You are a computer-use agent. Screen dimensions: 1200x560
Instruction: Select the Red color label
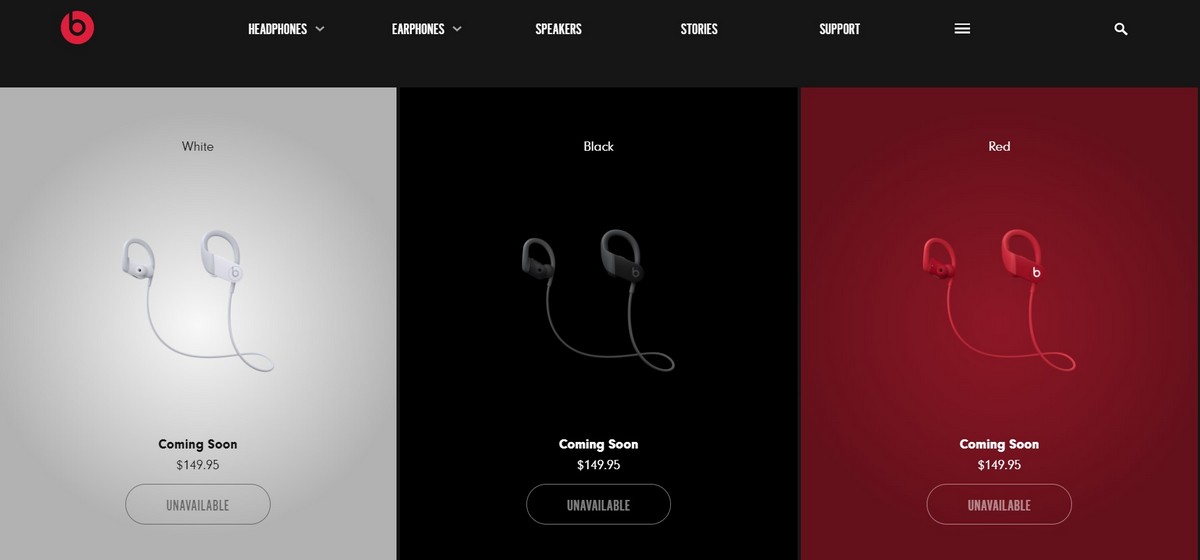click(x=999, y=147)
